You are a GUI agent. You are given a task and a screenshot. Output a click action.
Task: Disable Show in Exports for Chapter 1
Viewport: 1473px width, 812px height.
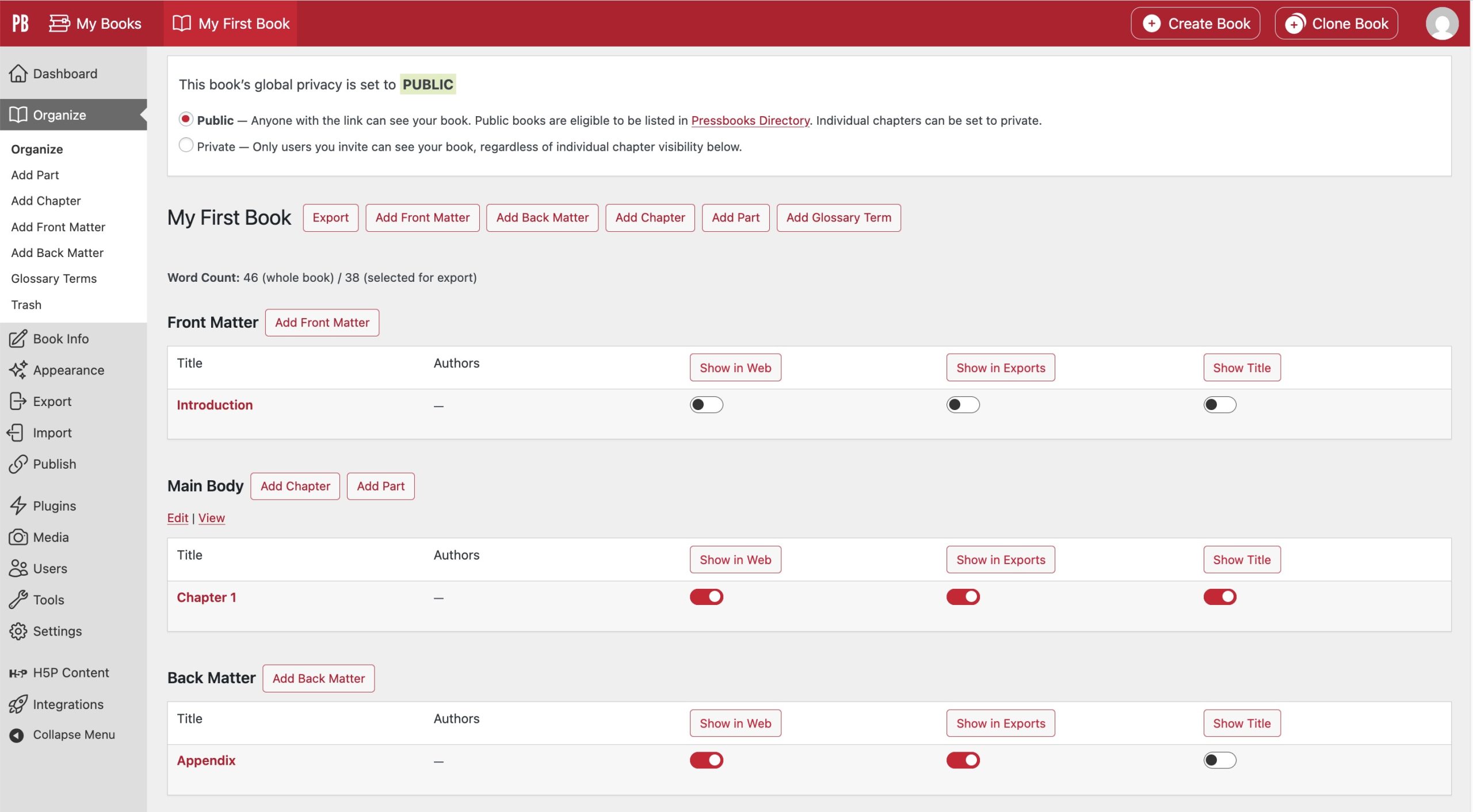(963, 597)
